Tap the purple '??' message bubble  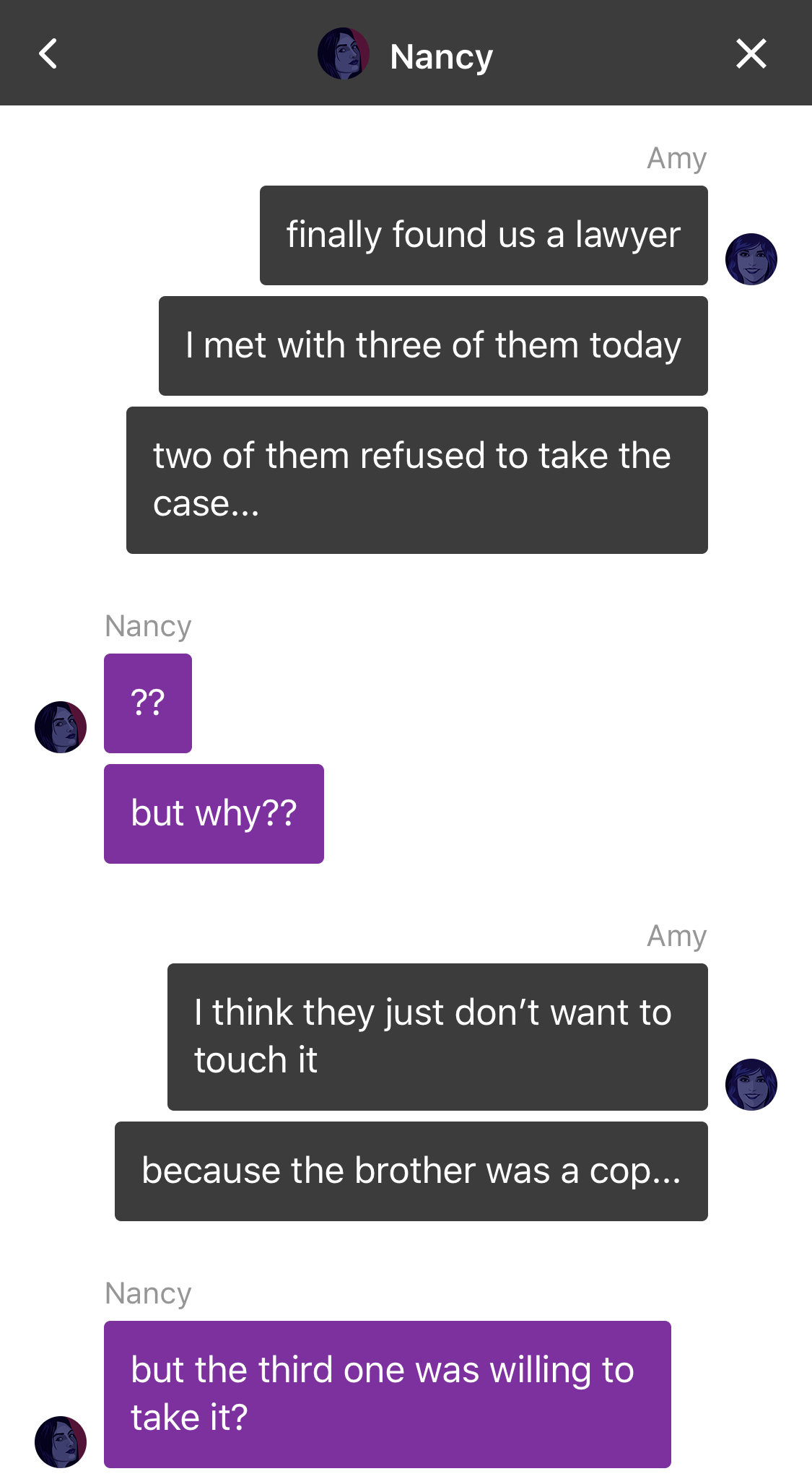point(148,703)
